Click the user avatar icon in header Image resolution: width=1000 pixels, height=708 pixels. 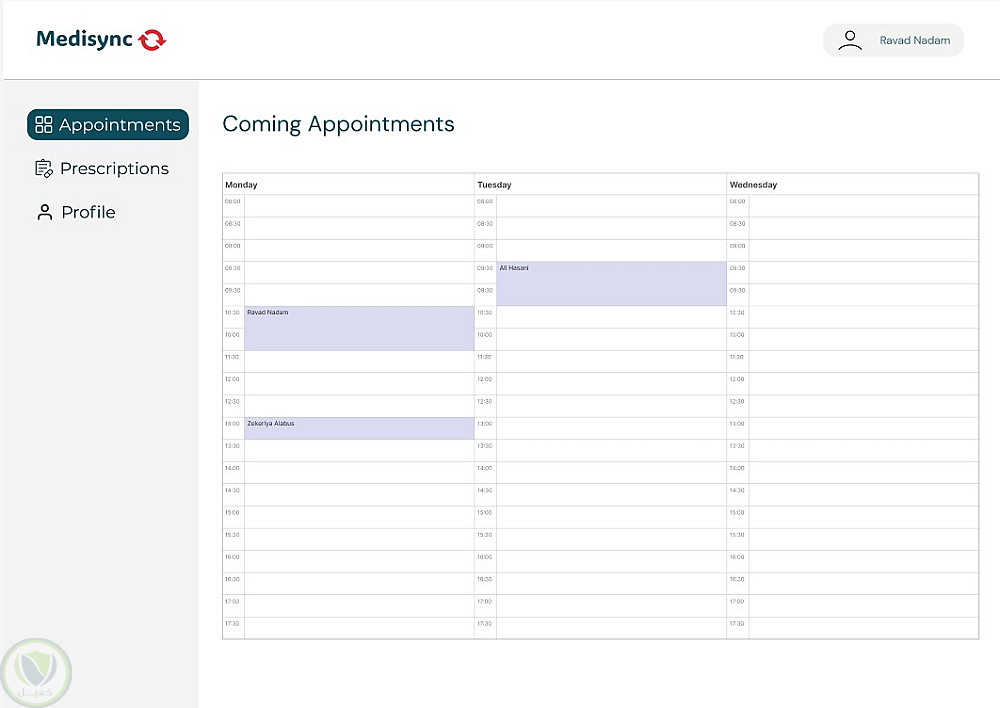tap(850, 40)
